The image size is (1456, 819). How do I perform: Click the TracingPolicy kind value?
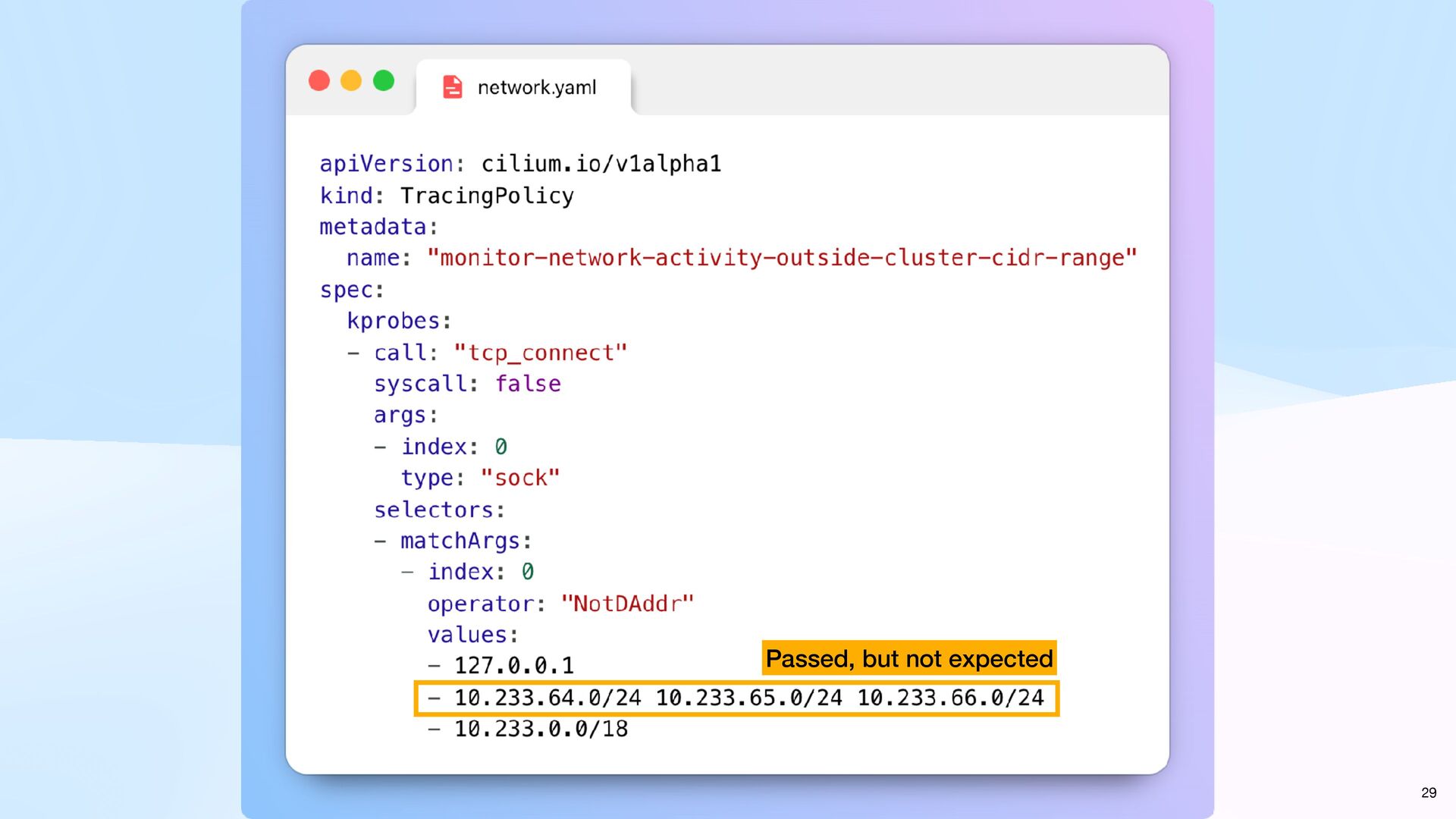tap(487, 196)
